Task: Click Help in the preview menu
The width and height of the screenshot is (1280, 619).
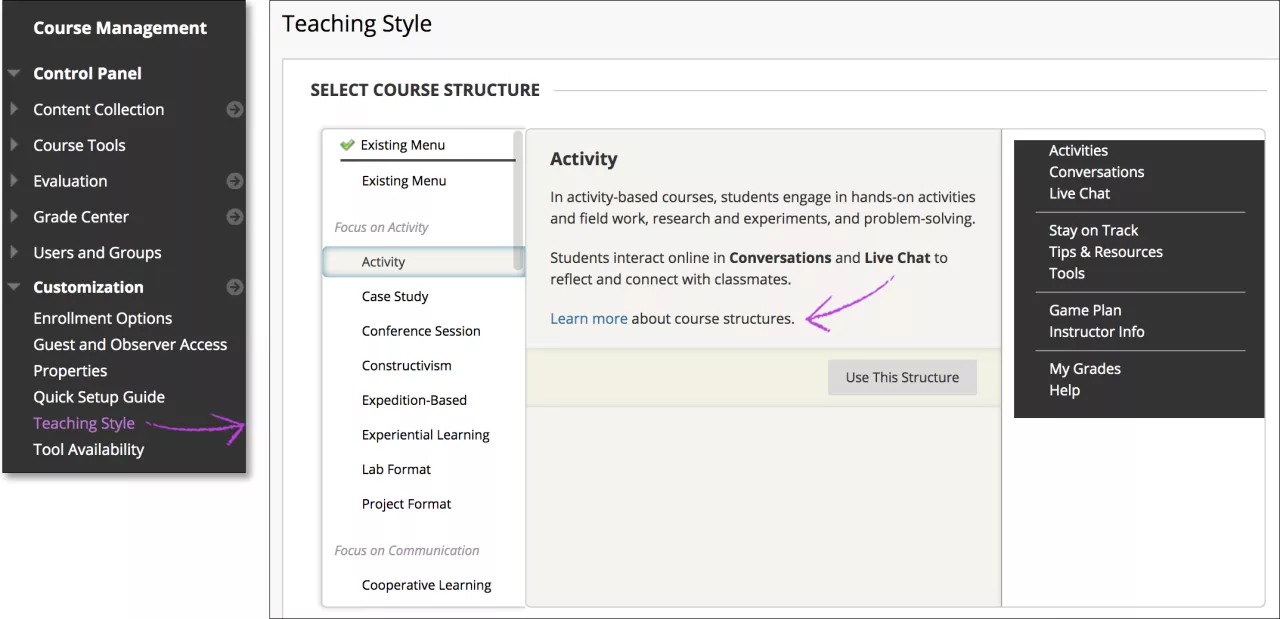Action: pyautogui.click(x=1064, y=390)
